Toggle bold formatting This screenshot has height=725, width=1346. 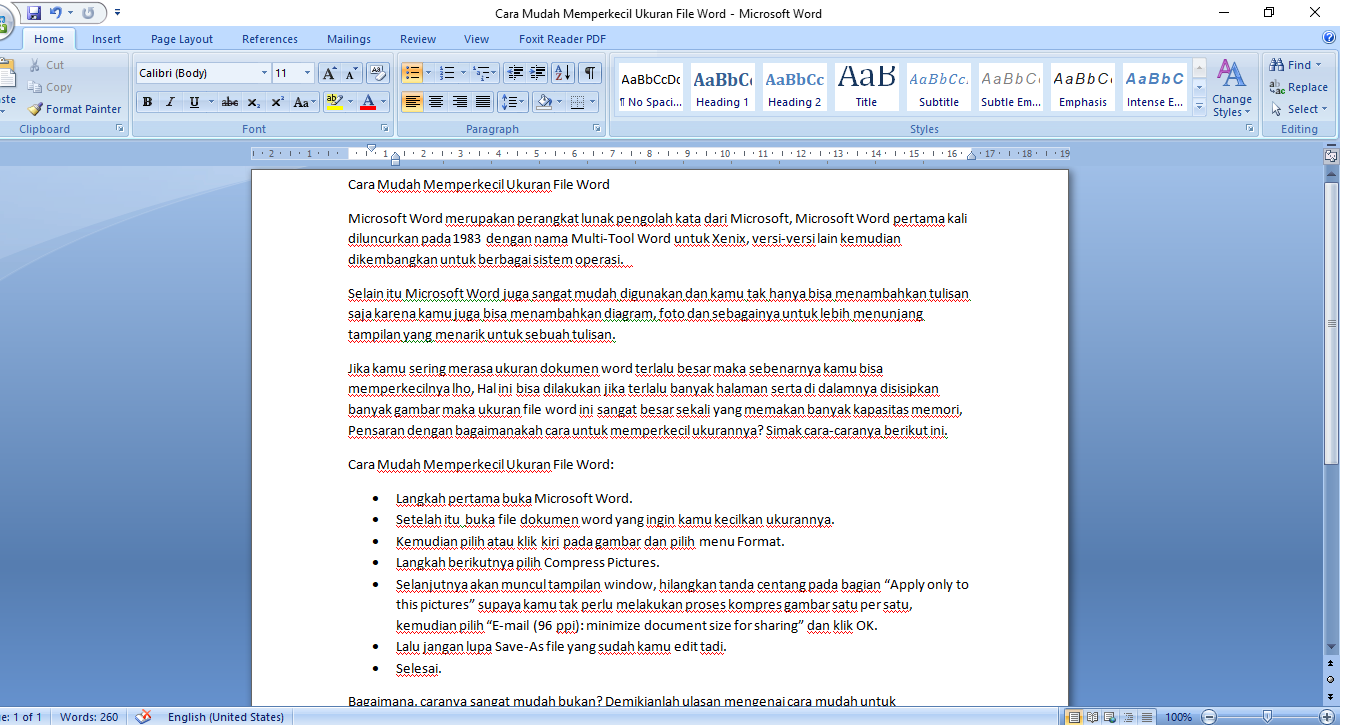click(148, 102)
